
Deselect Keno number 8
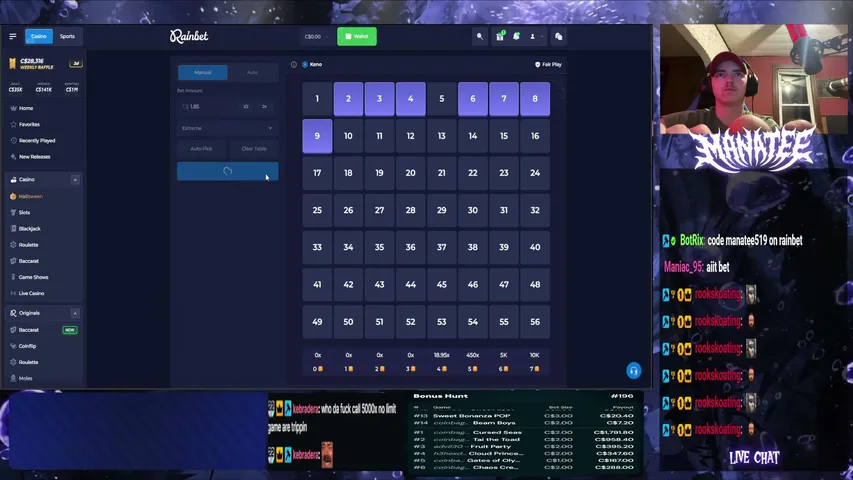pyautogui.click(x=535, y=99)
